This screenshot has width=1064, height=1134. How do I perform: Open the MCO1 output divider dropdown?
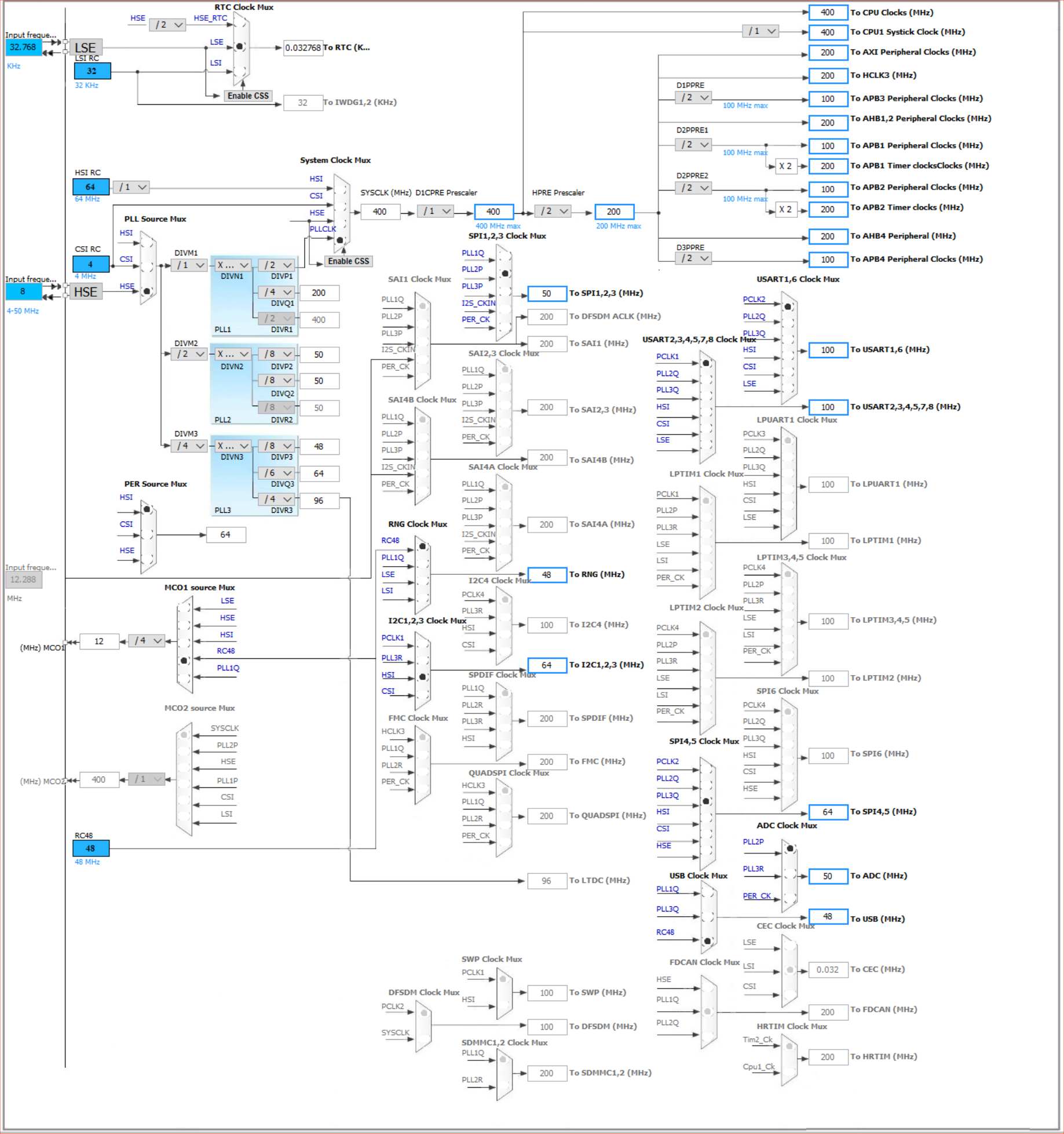point(147,641)
